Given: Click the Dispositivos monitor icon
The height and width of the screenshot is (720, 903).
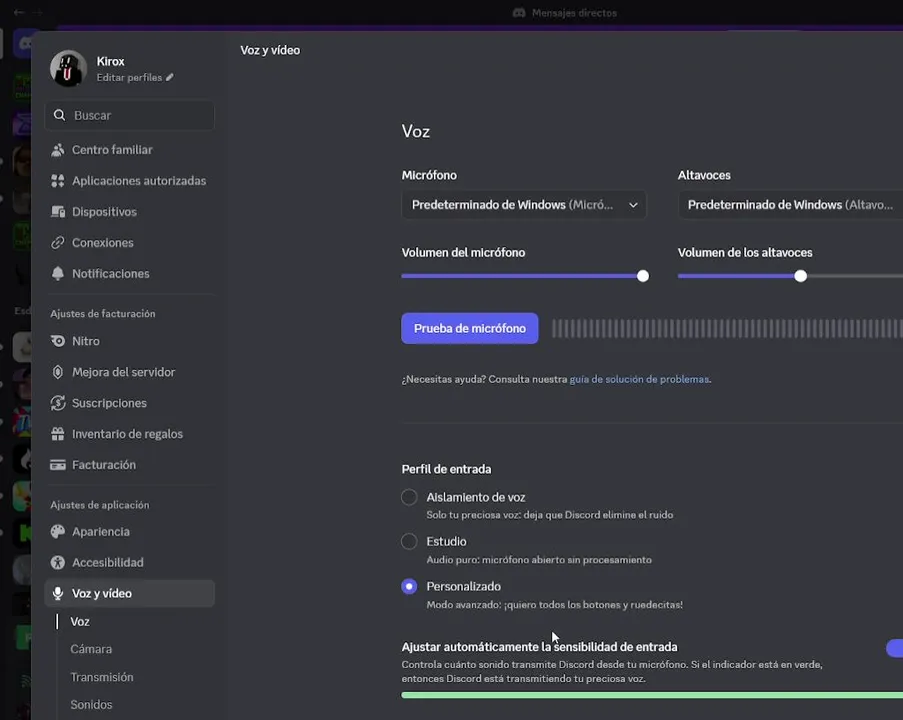Looking at the screenshot, I should tap(58, 212).
